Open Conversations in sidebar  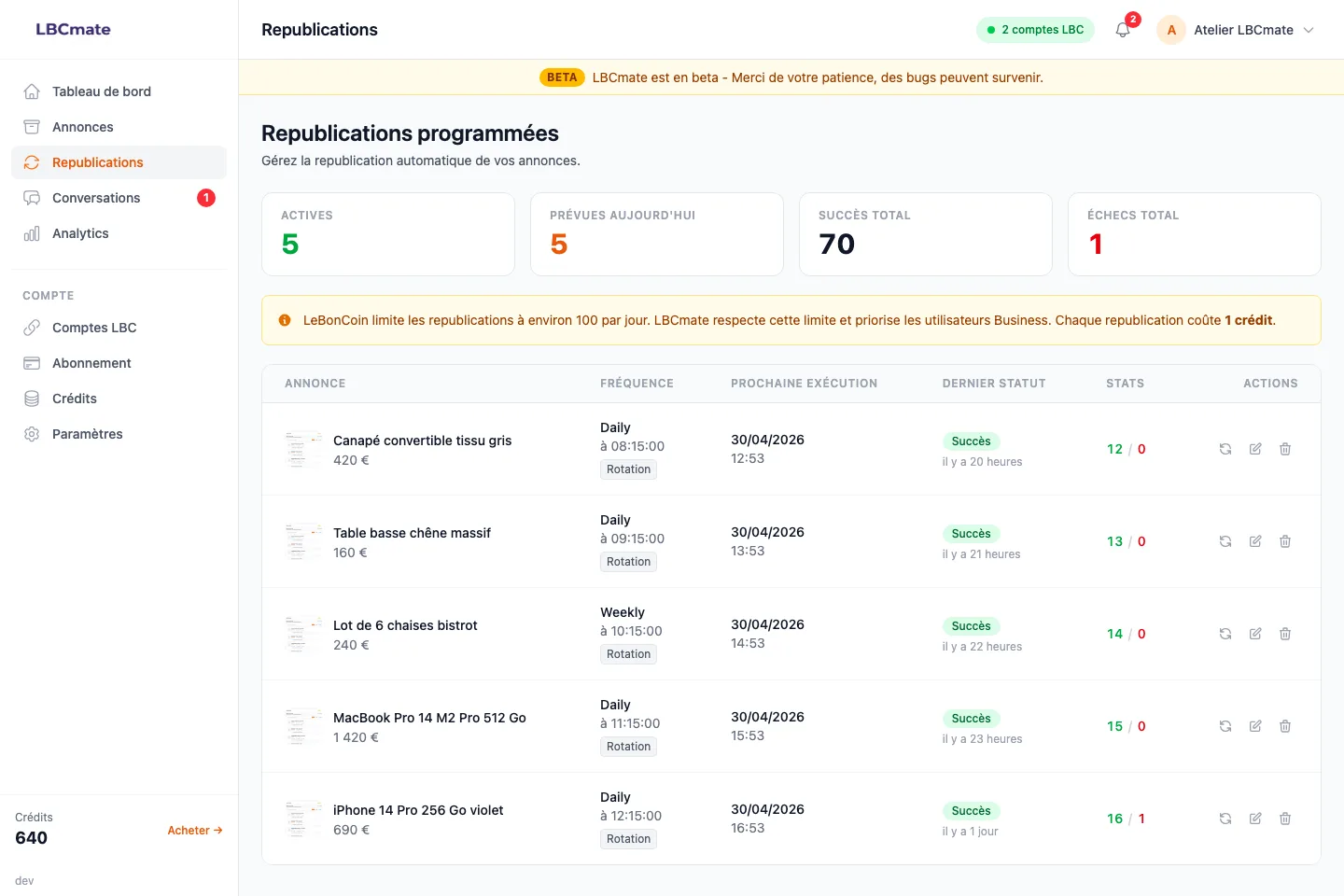[x=119, y=198]
